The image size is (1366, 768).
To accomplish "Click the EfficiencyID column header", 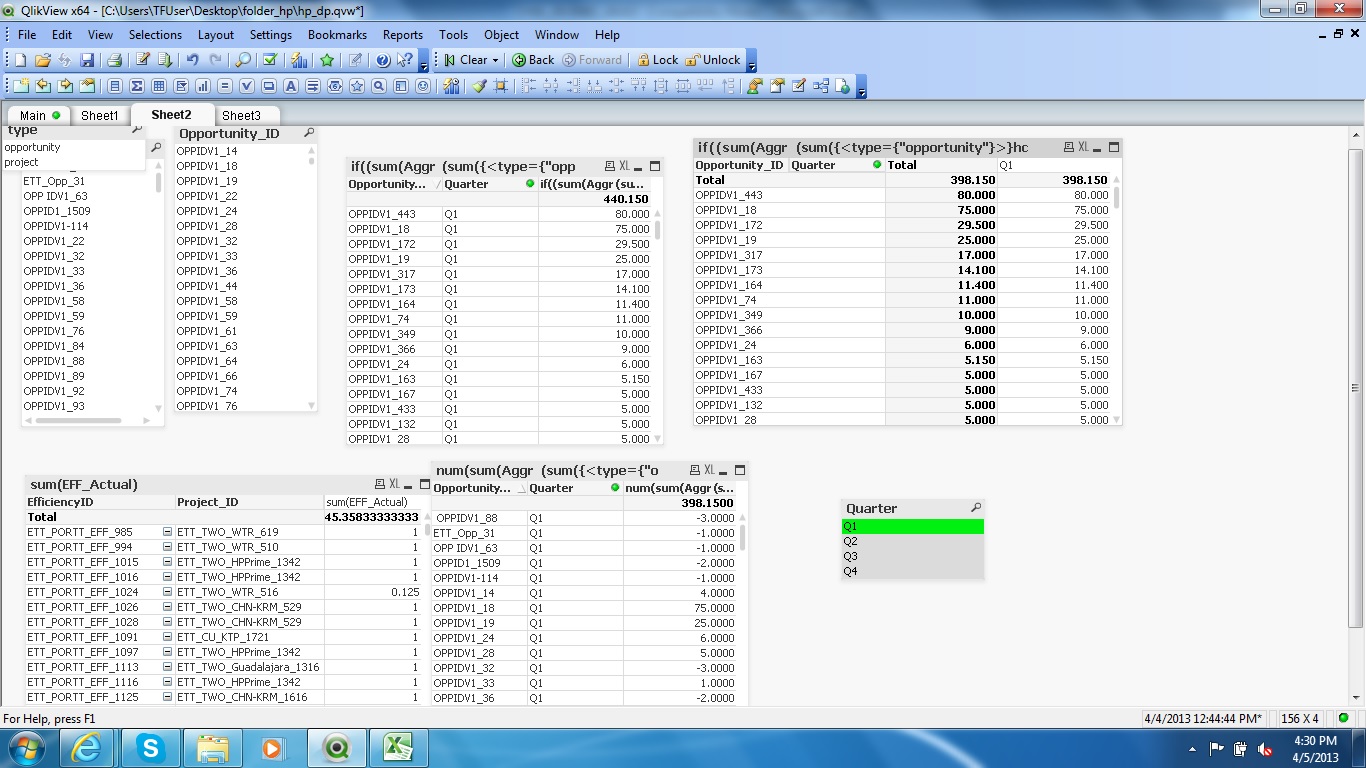I will click(100, 502).
